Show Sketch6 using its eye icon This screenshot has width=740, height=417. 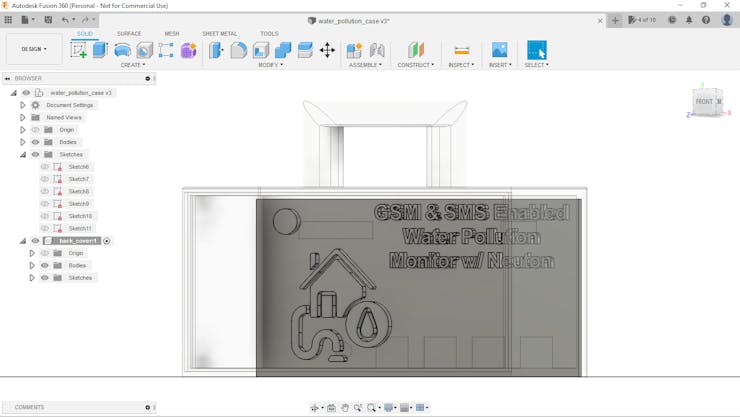(x=45, y=167)
